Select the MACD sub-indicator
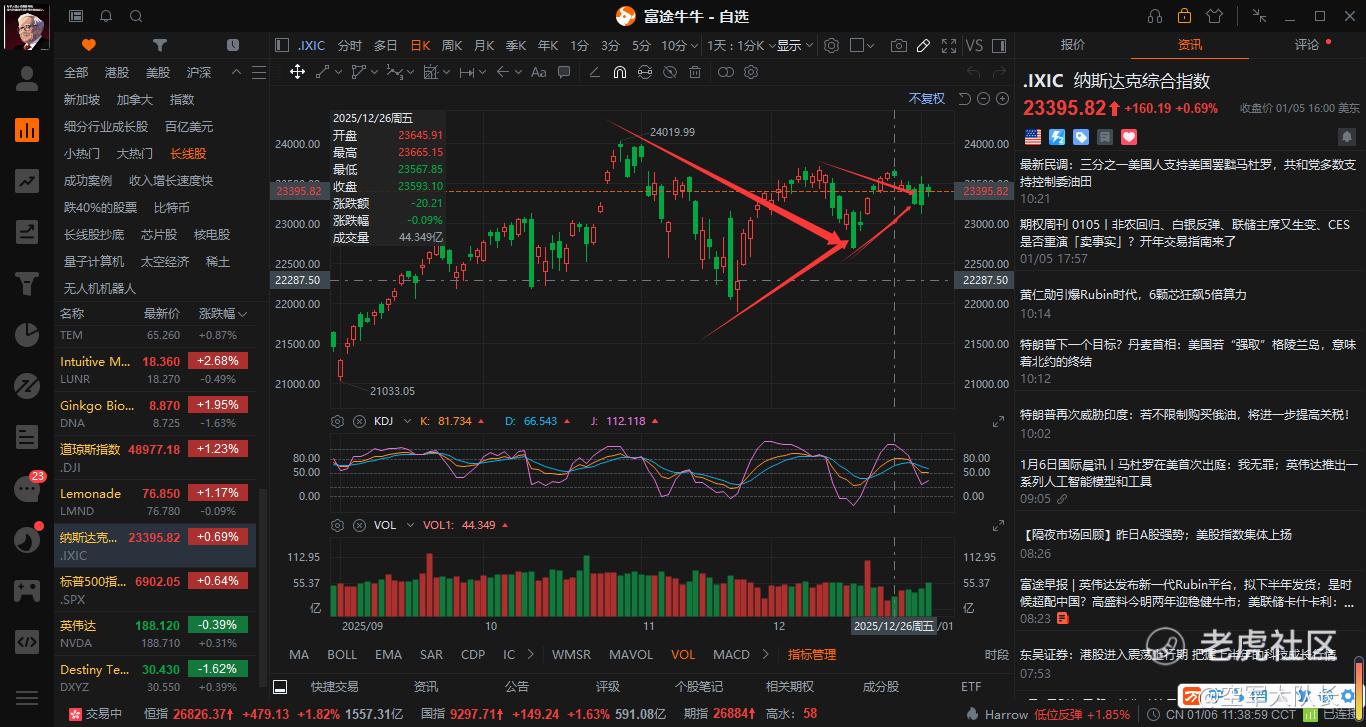Image resolution: width=1366 pixels, height=727 pixels. pos(731,654)
